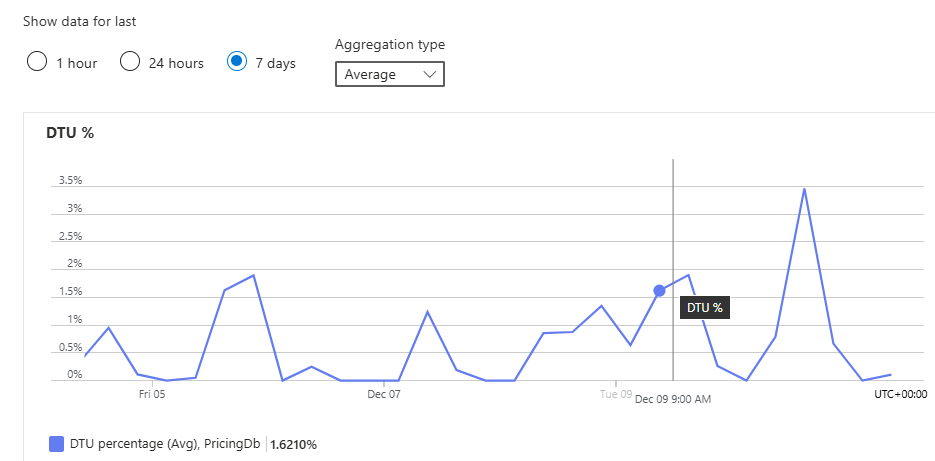Click the DTU % chart title
The height and width of the screenshot is (461, 935).
point(70,132)
